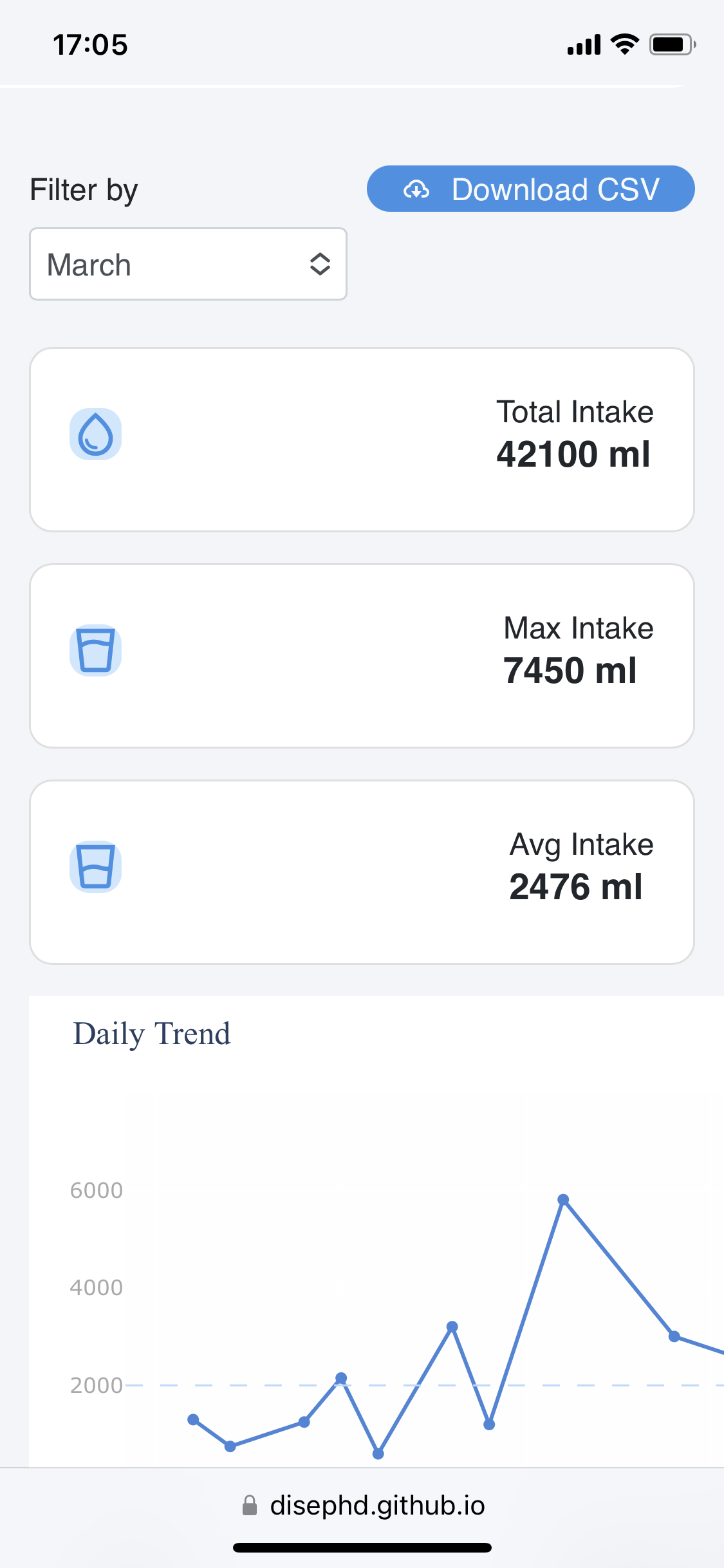This screenshot has height=1568, width=724.
Task: Tap the 7450 ml Max Intake value
Action: tap(570, 671)
